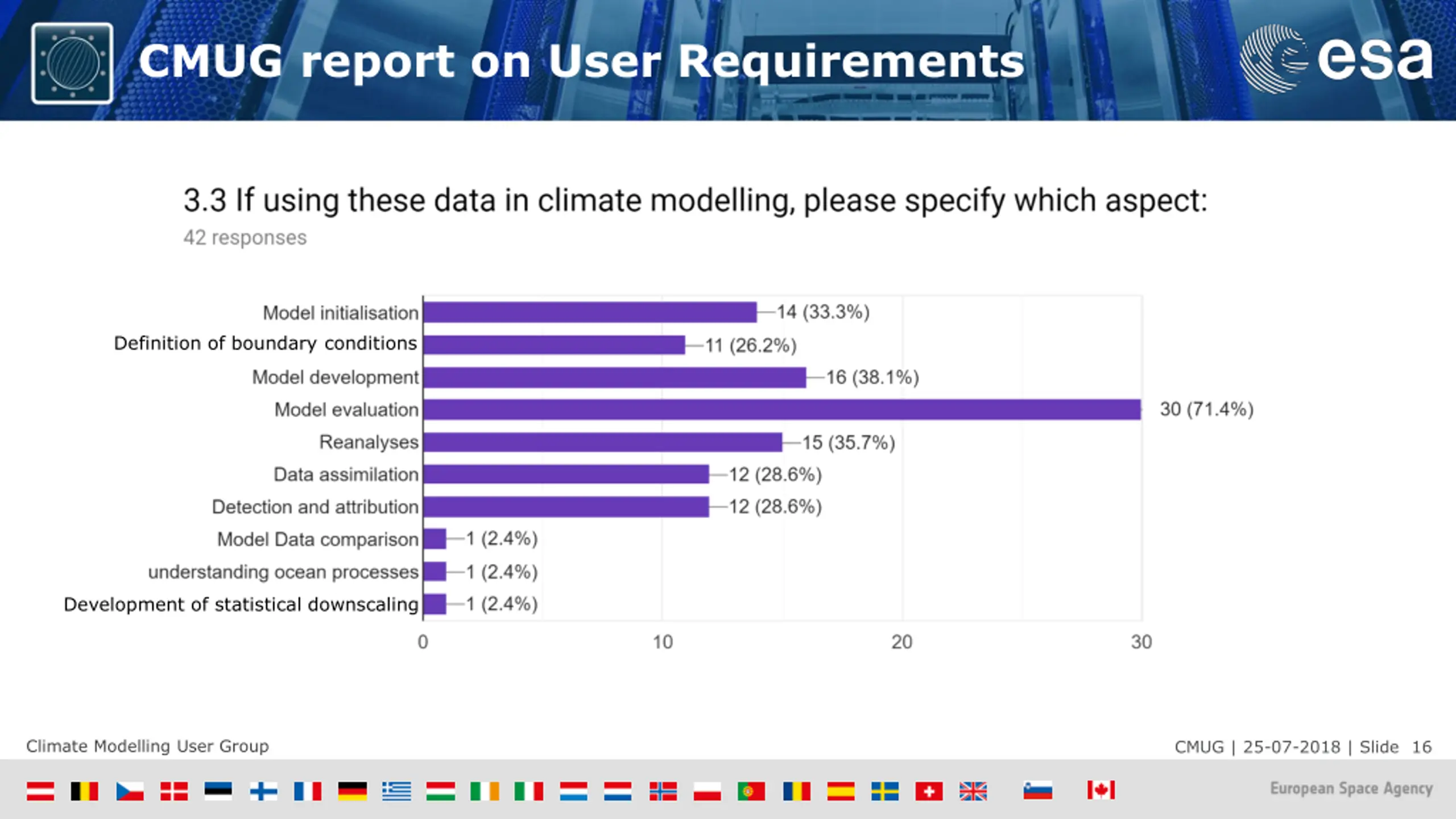Select the Hungary flag icon
This screenshot has width=1456, height=819.
[441, 791]
